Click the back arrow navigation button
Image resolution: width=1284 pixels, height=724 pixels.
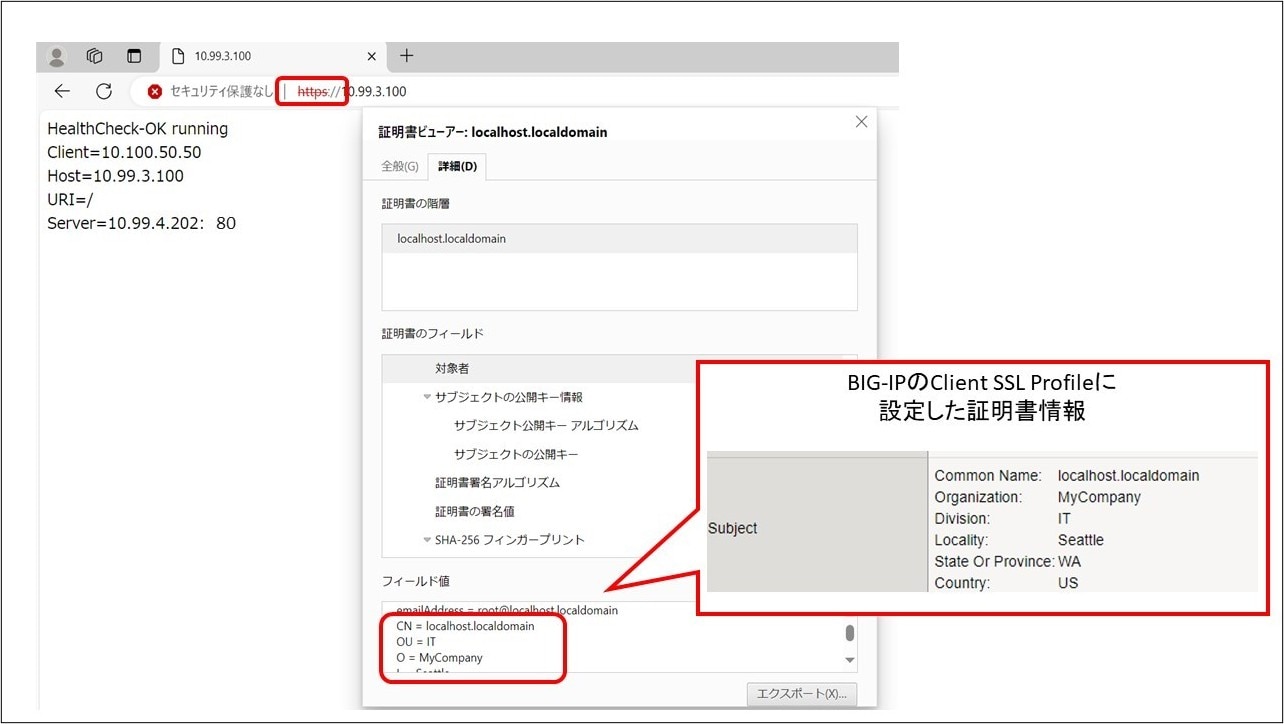62,91
